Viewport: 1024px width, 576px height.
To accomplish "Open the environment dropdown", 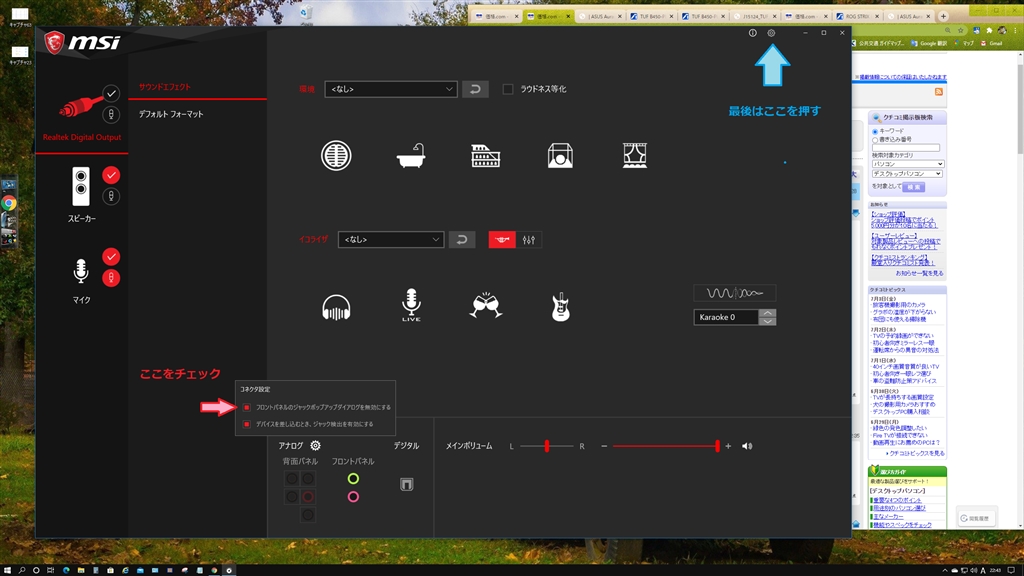I will point(391,89).
